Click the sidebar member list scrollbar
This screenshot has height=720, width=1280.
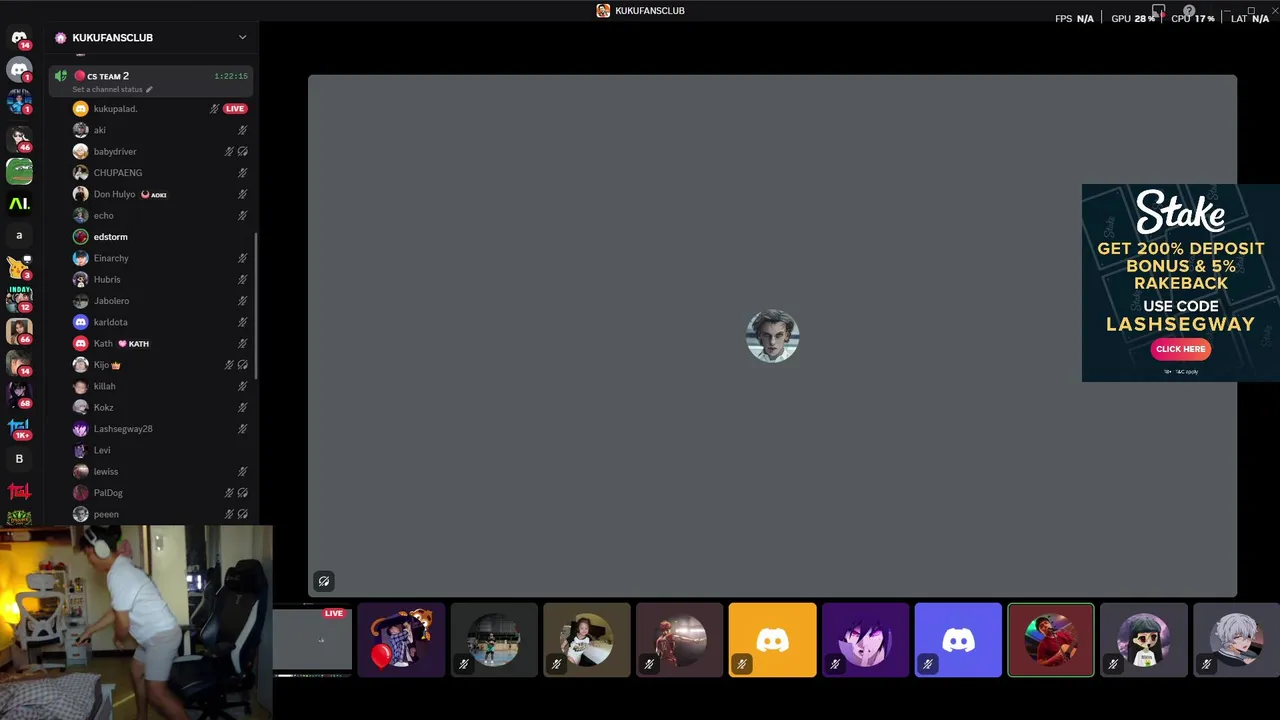(x=256, y=306)
